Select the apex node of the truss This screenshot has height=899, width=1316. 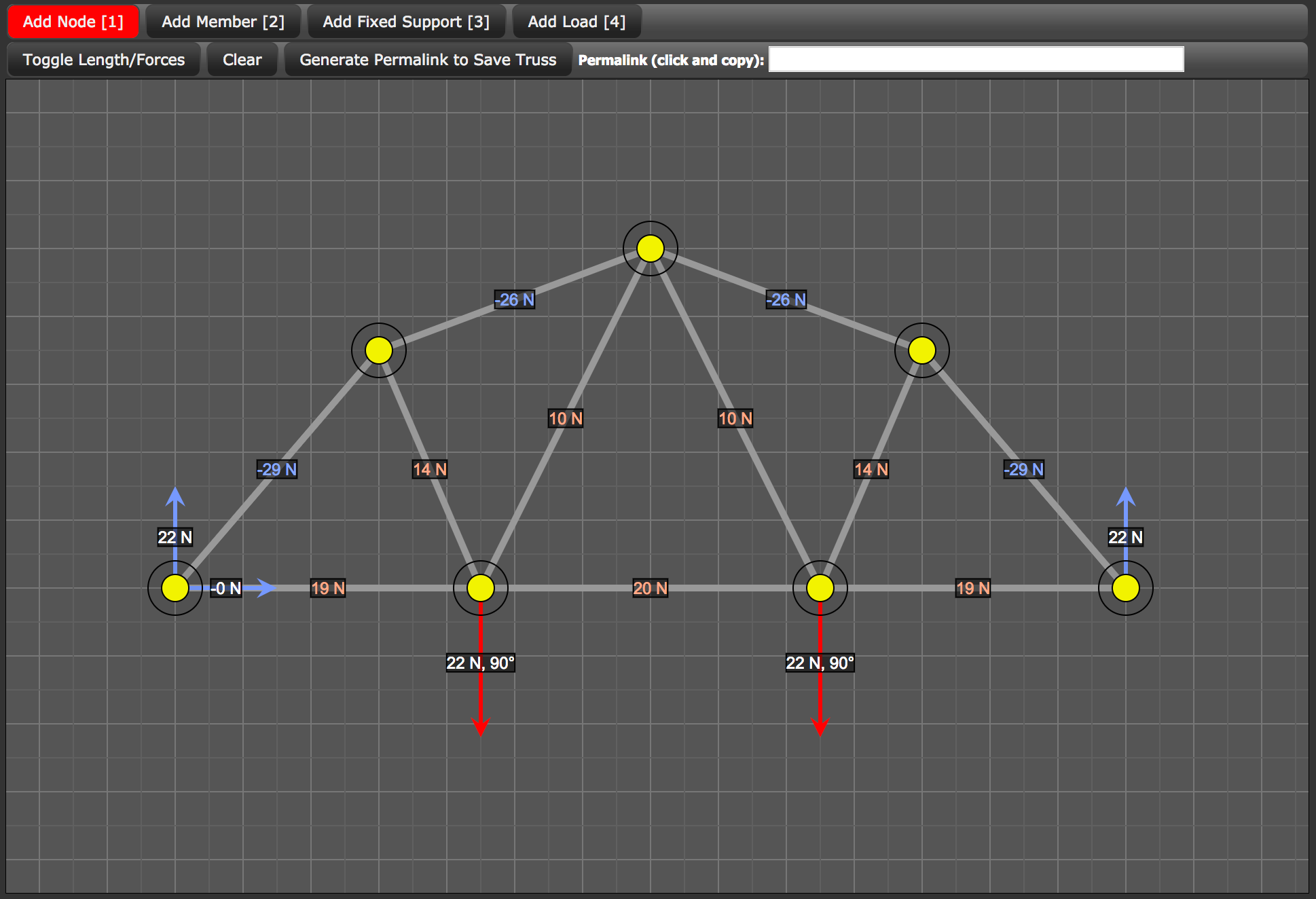point(650,249)
